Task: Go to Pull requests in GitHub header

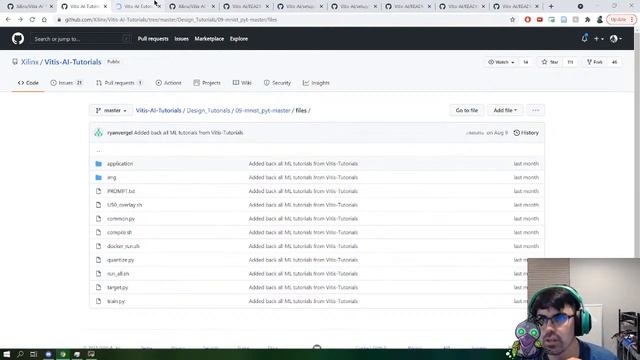Action: 153,39
